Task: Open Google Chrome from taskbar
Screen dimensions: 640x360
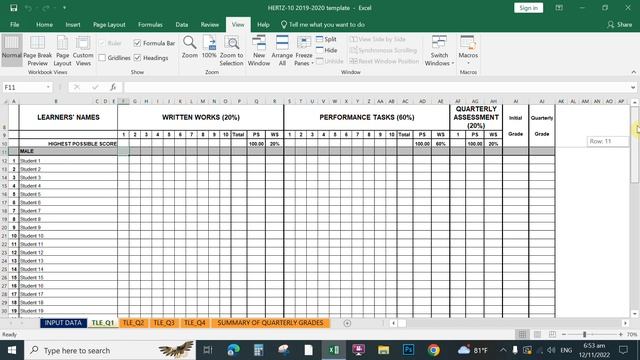Action: 433,350
